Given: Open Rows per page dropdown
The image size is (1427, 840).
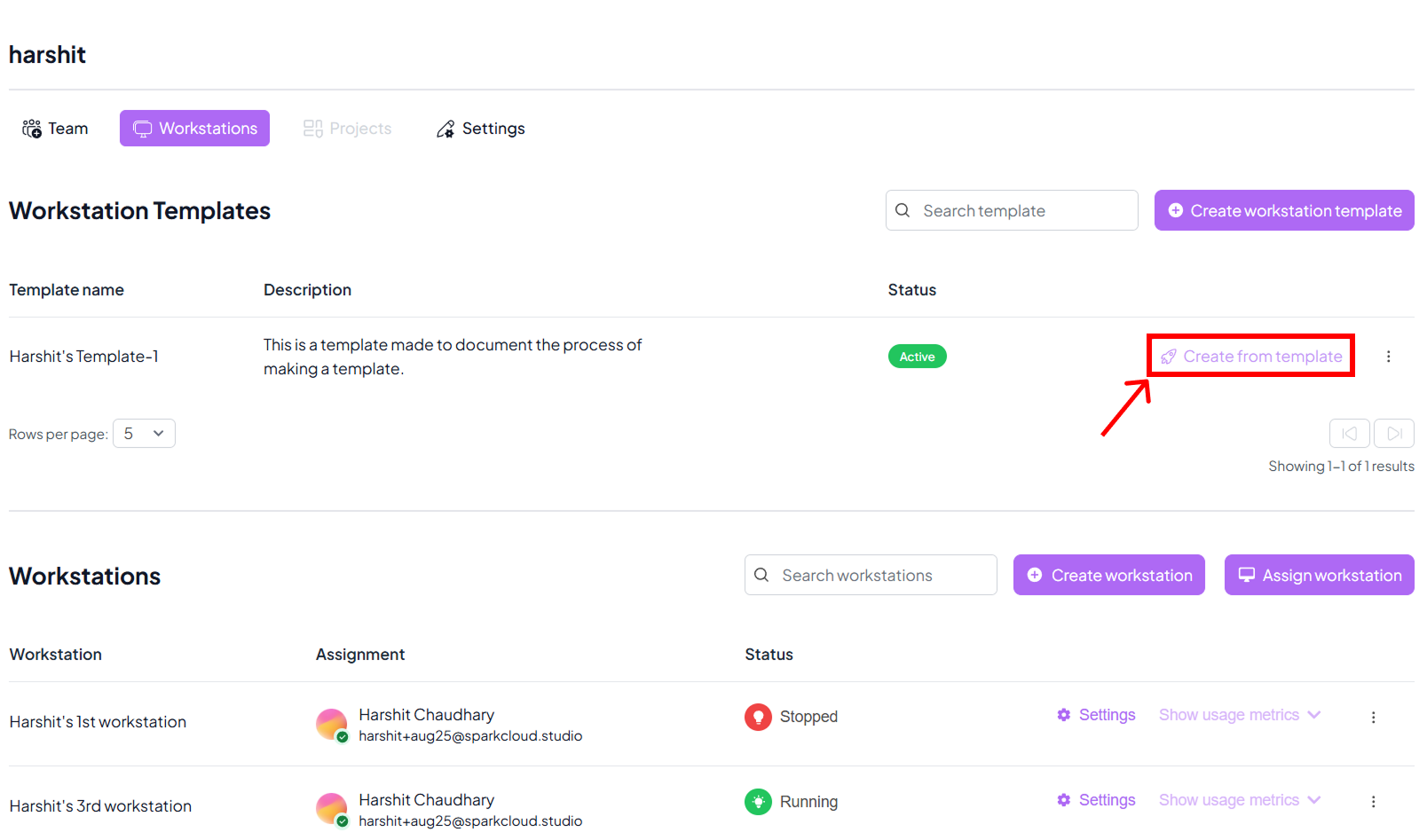Looking at the screenshot, I should point(144,434).
